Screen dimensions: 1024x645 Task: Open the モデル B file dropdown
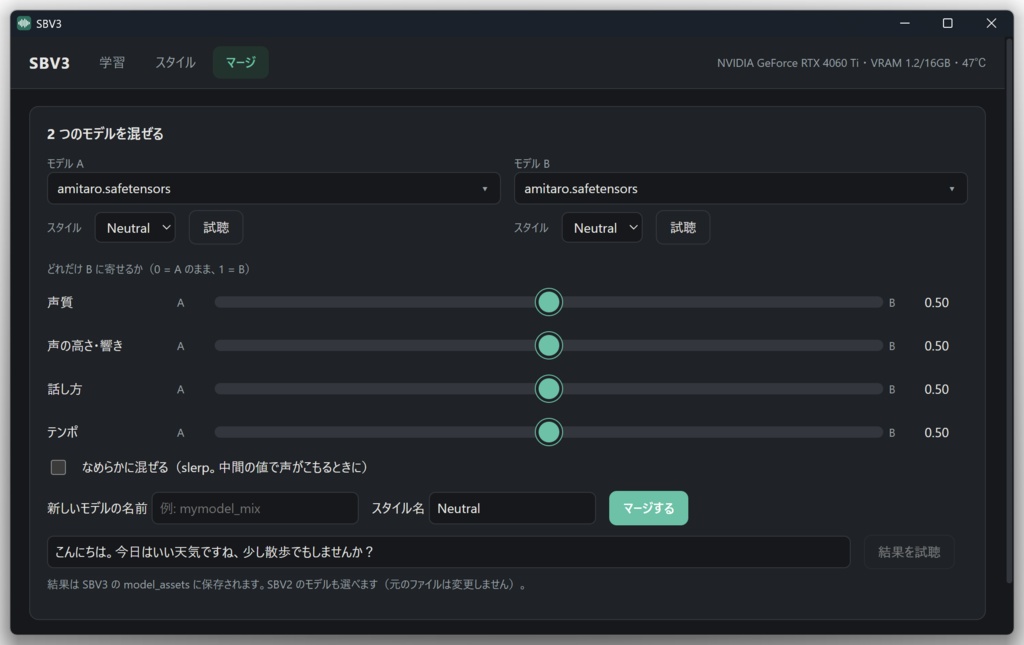pos(741,189)
